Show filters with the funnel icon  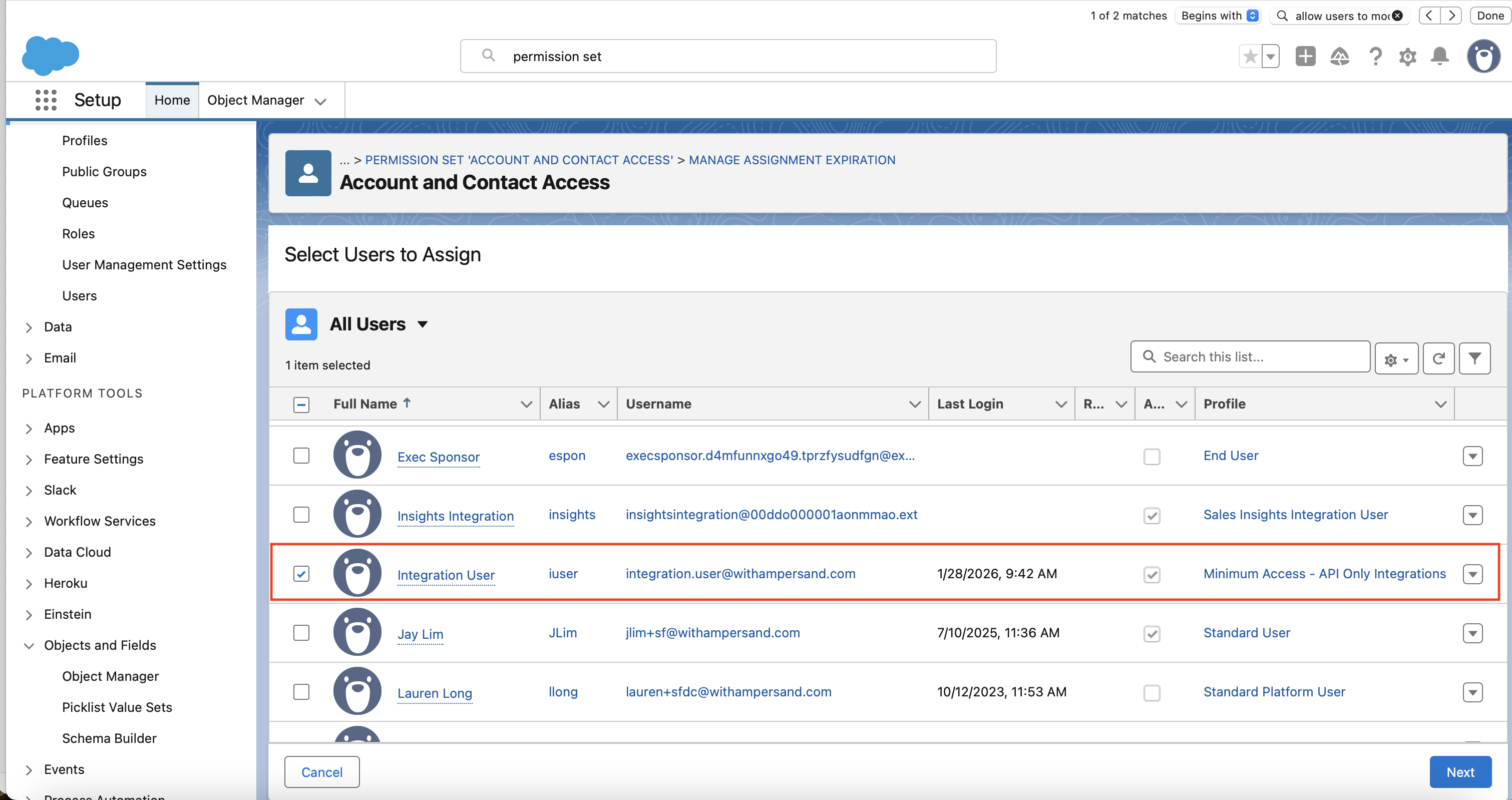1474,358
